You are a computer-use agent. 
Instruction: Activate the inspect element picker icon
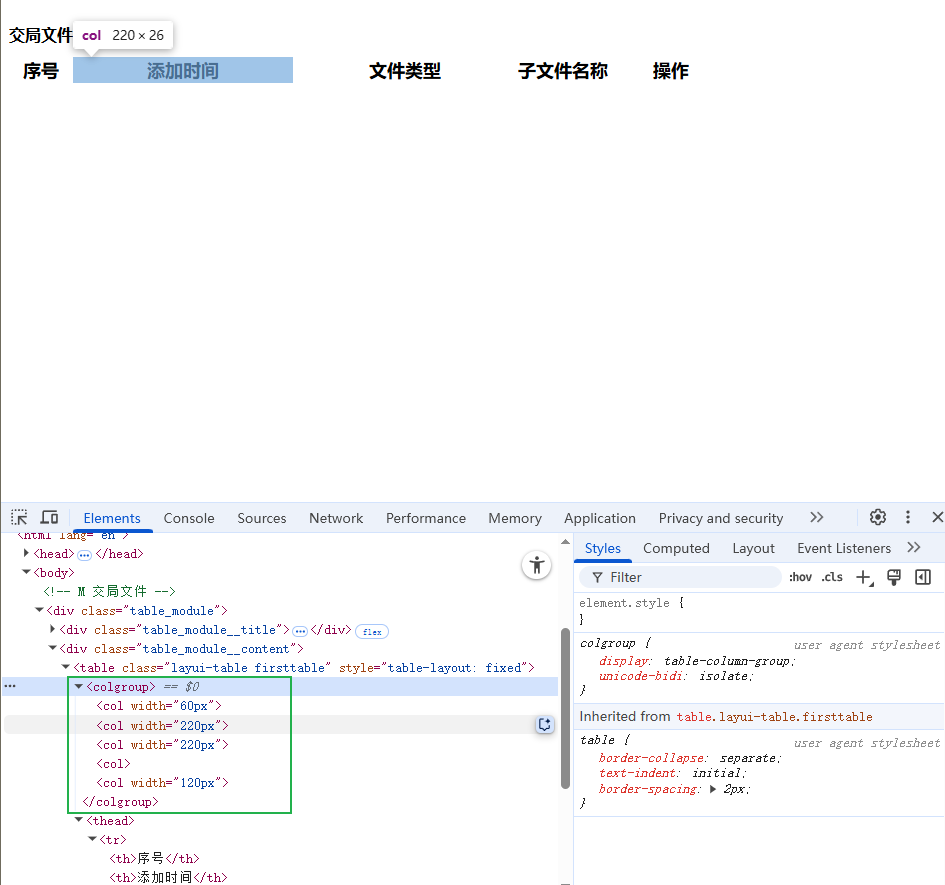(19, 517)
